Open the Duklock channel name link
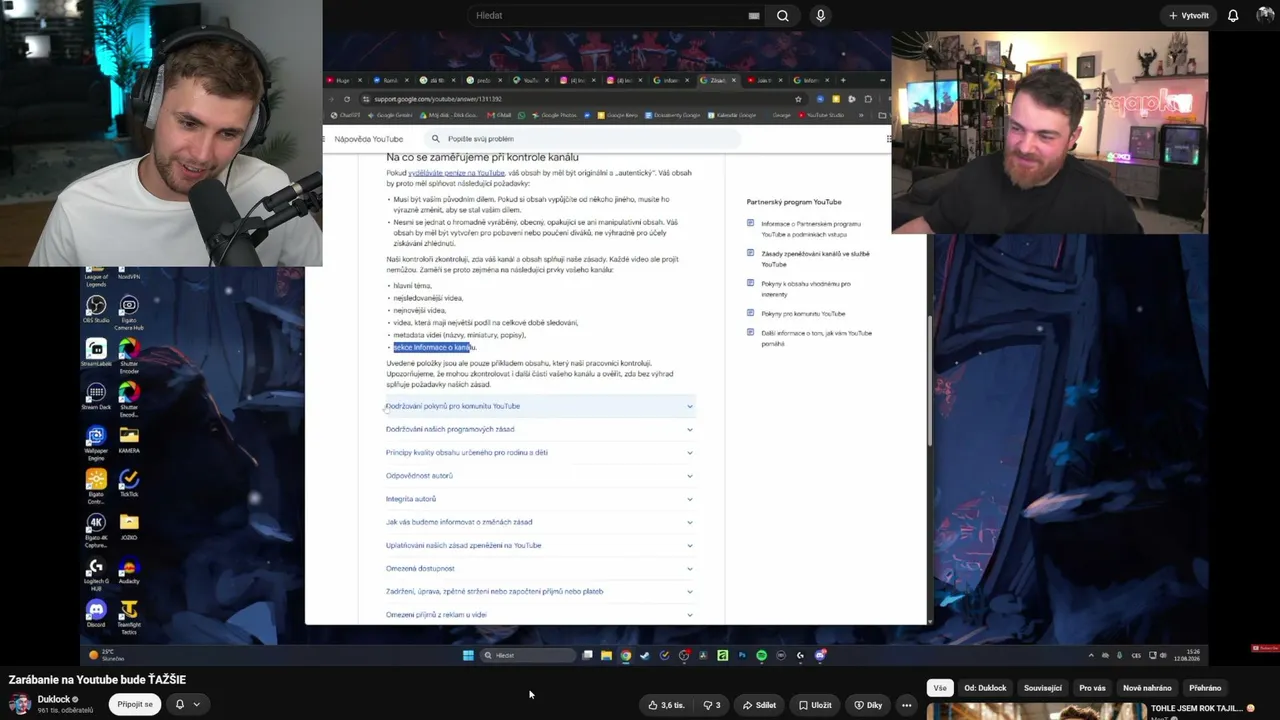This screenshot has height=720, width=1280. (x=54, y=699)
